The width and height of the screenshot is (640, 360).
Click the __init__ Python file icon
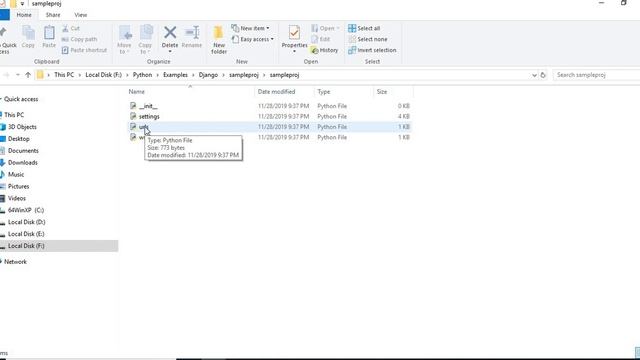pos(133,106)
